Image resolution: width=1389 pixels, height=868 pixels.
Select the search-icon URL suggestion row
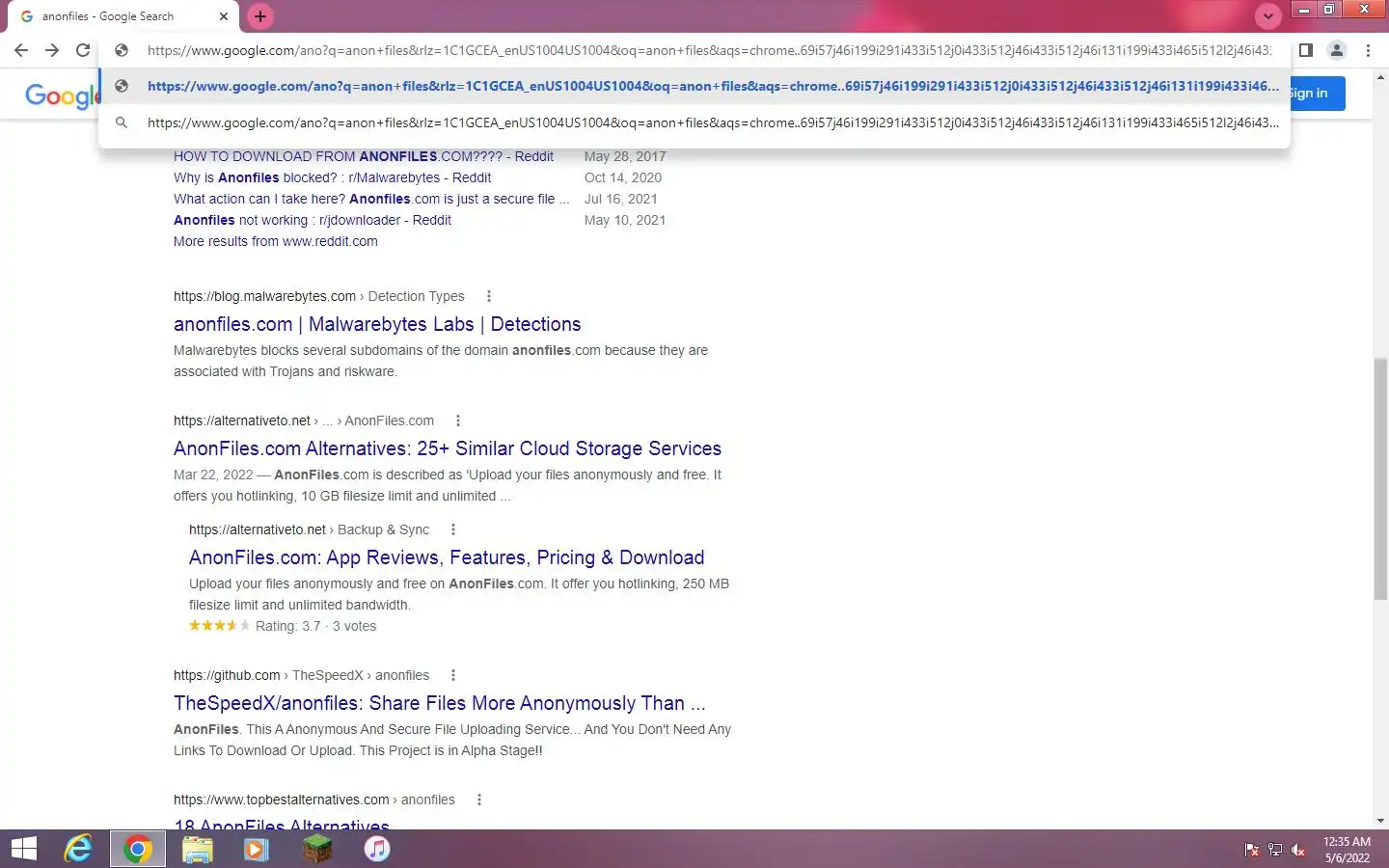tap(694, 122)
